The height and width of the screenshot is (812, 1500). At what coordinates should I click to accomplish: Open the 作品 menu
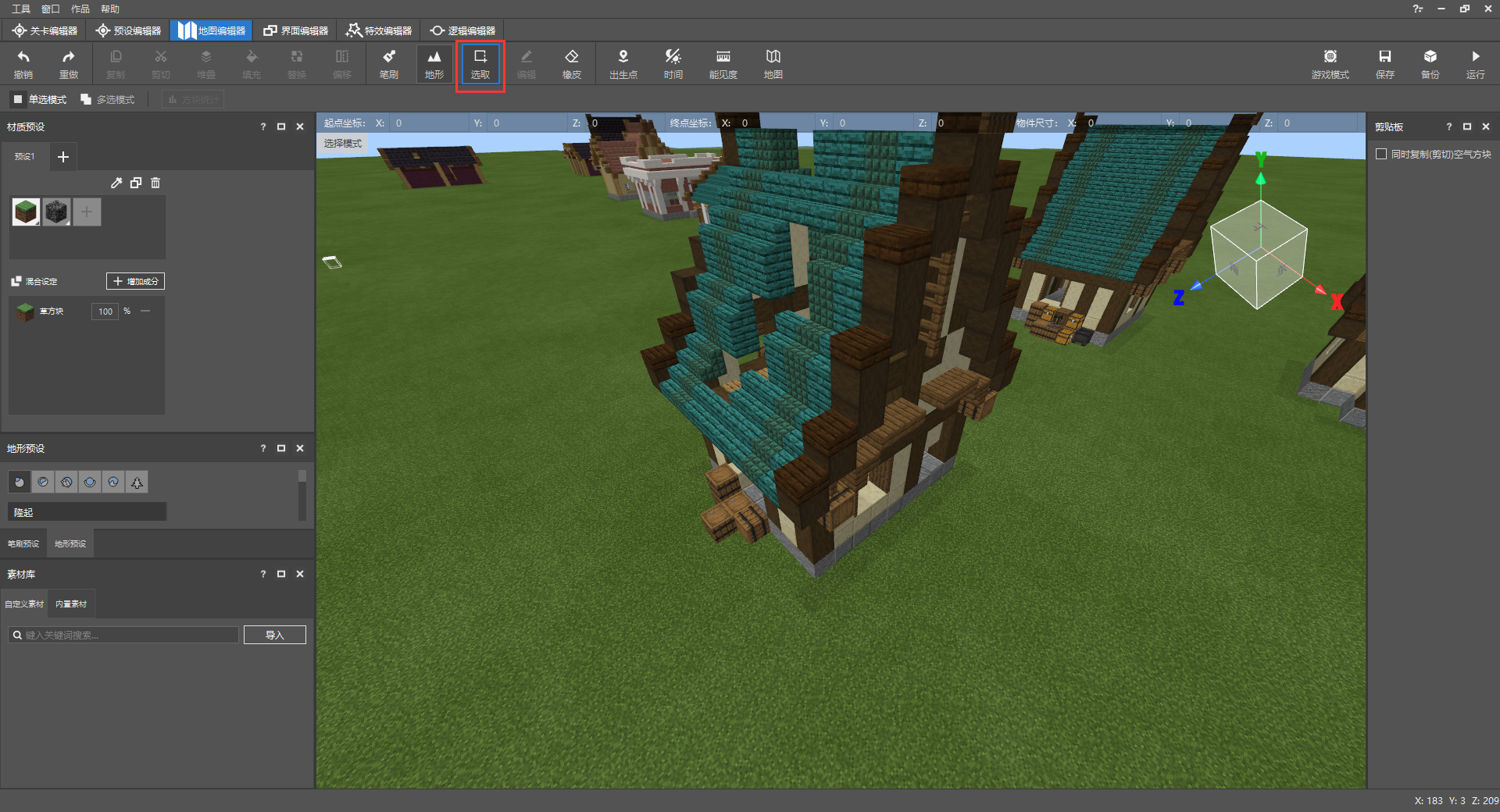(x=80, y=9)
